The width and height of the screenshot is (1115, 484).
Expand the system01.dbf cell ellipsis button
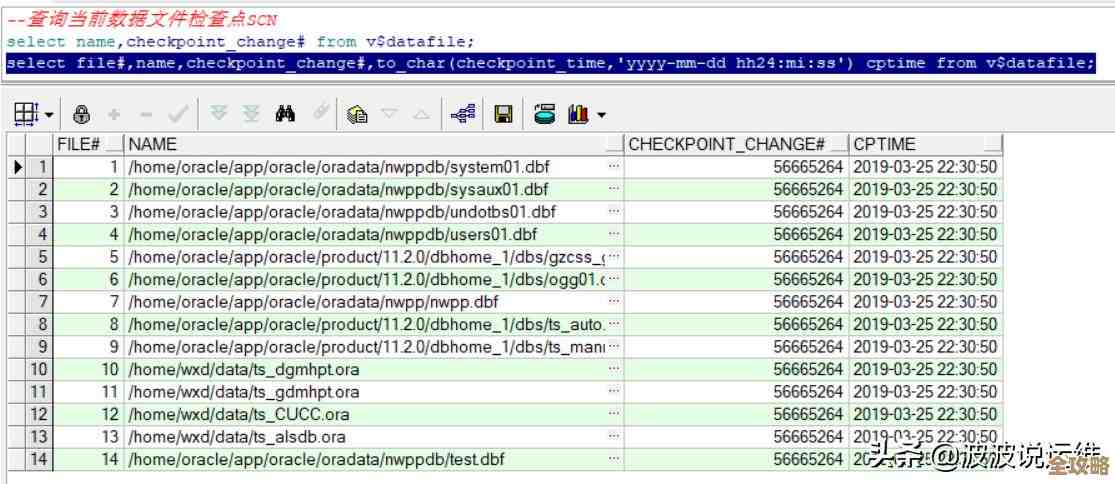pyautogui.click(x=613, y=166)
